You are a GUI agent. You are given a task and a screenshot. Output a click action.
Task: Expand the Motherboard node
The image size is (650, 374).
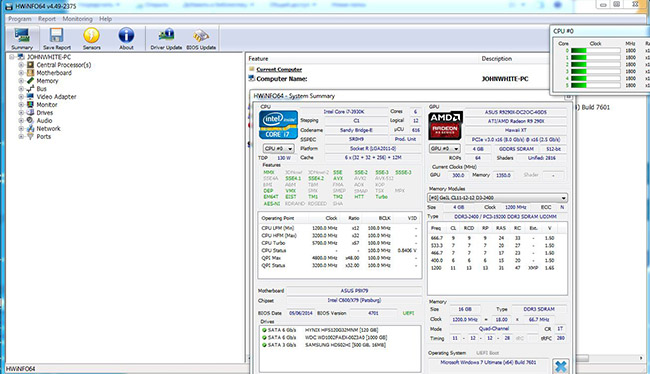point(21,73)
